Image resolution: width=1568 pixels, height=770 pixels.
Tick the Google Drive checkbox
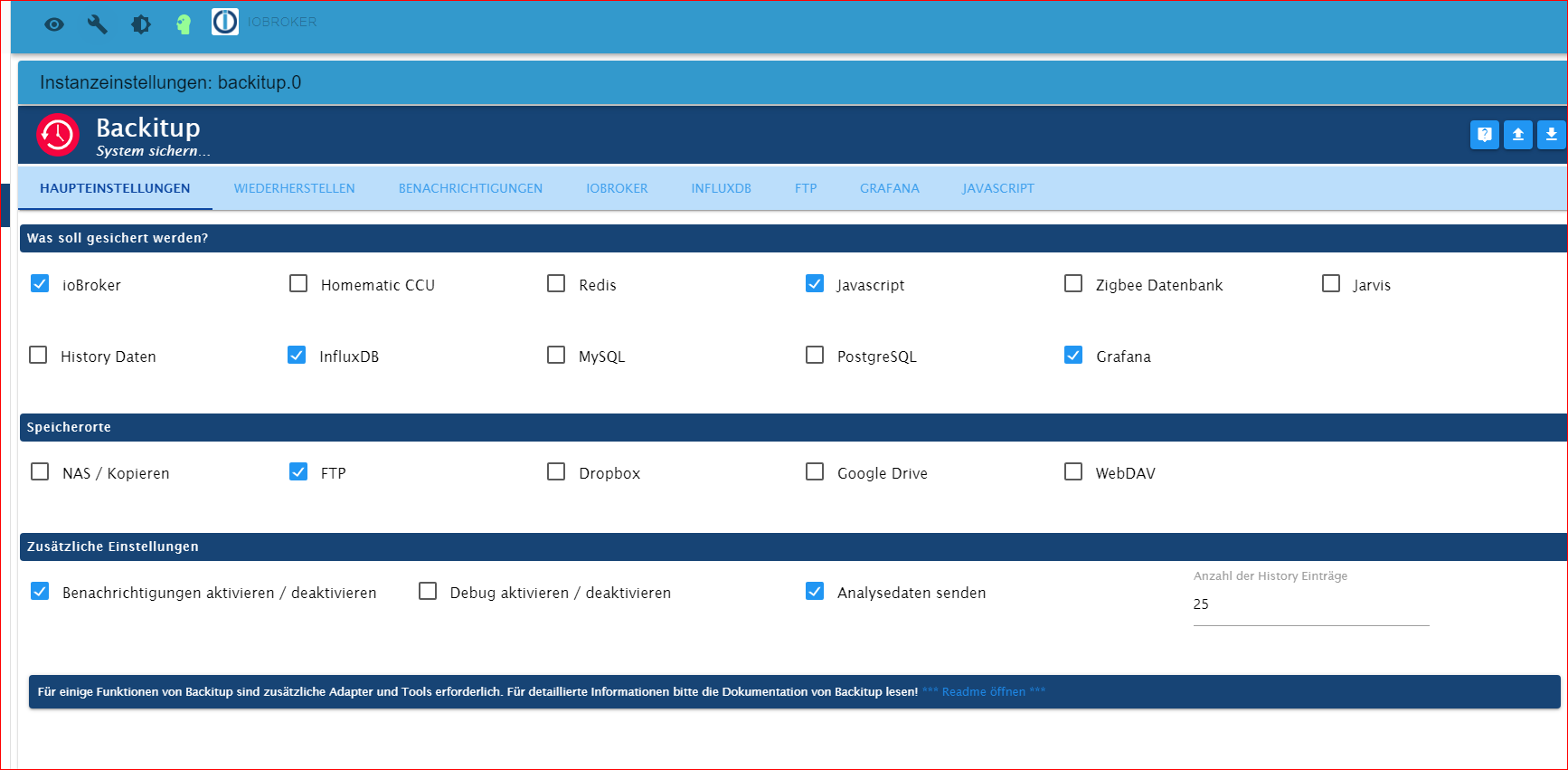click(x=815, y=472)
